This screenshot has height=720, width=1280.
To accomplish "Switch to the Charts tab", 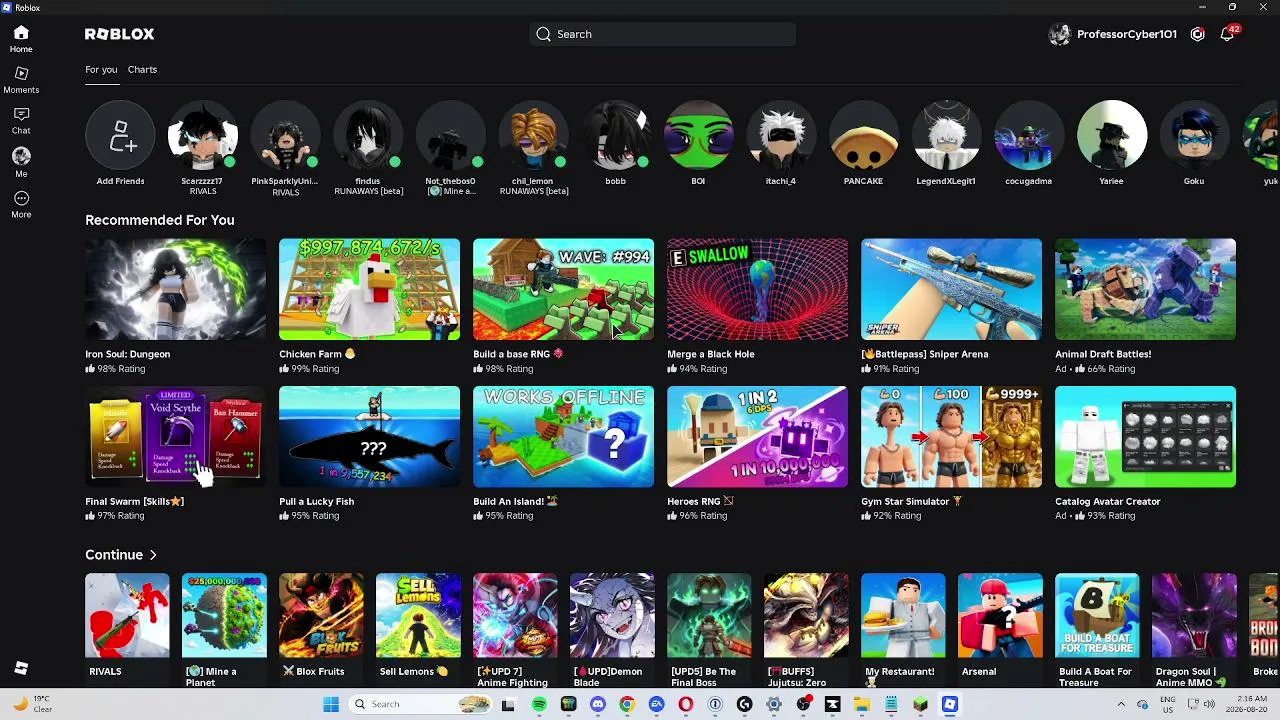I will (x=142, y=70).
